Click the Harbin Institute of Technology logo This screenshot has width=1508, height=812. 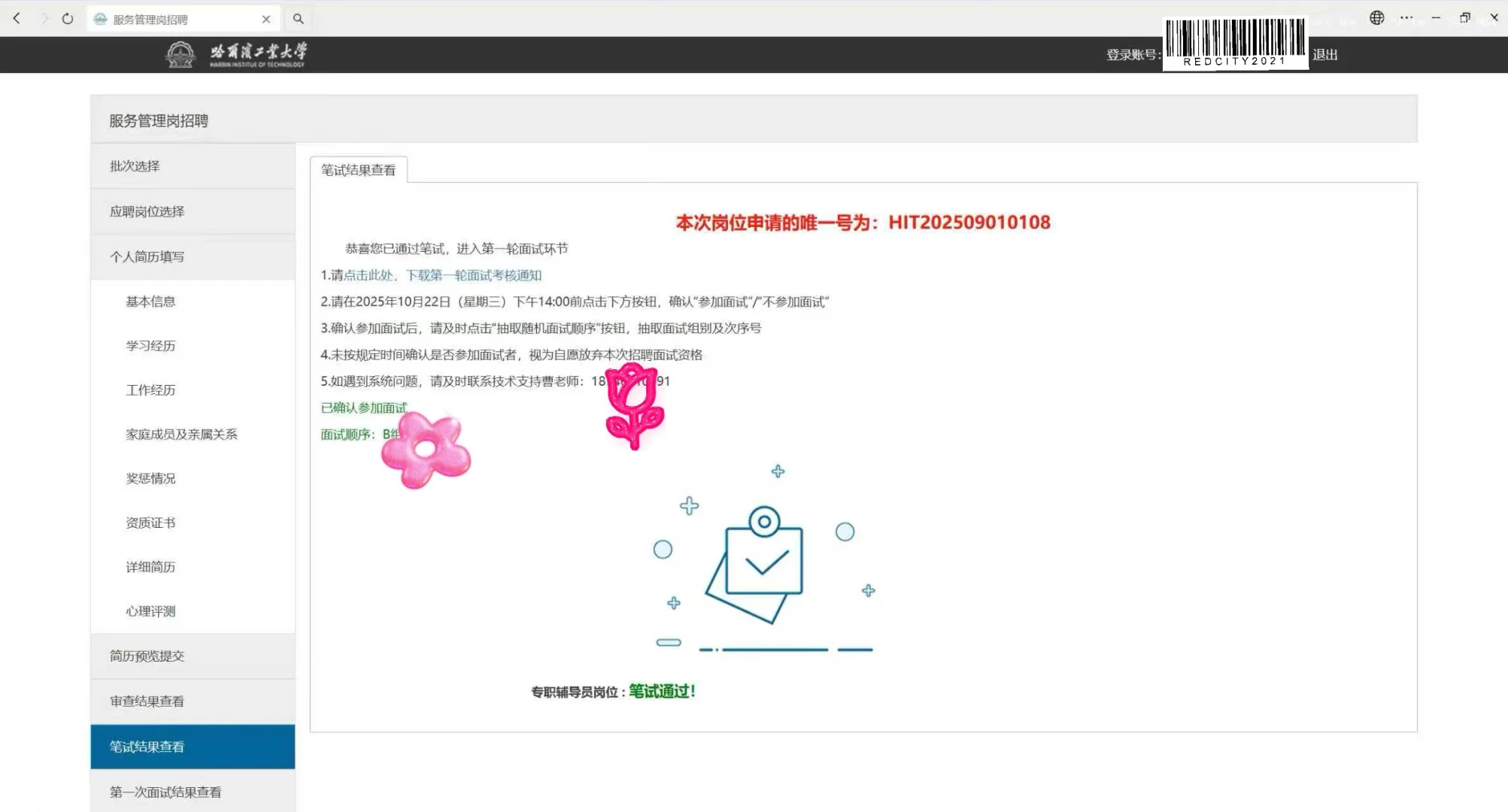point(236,54)
